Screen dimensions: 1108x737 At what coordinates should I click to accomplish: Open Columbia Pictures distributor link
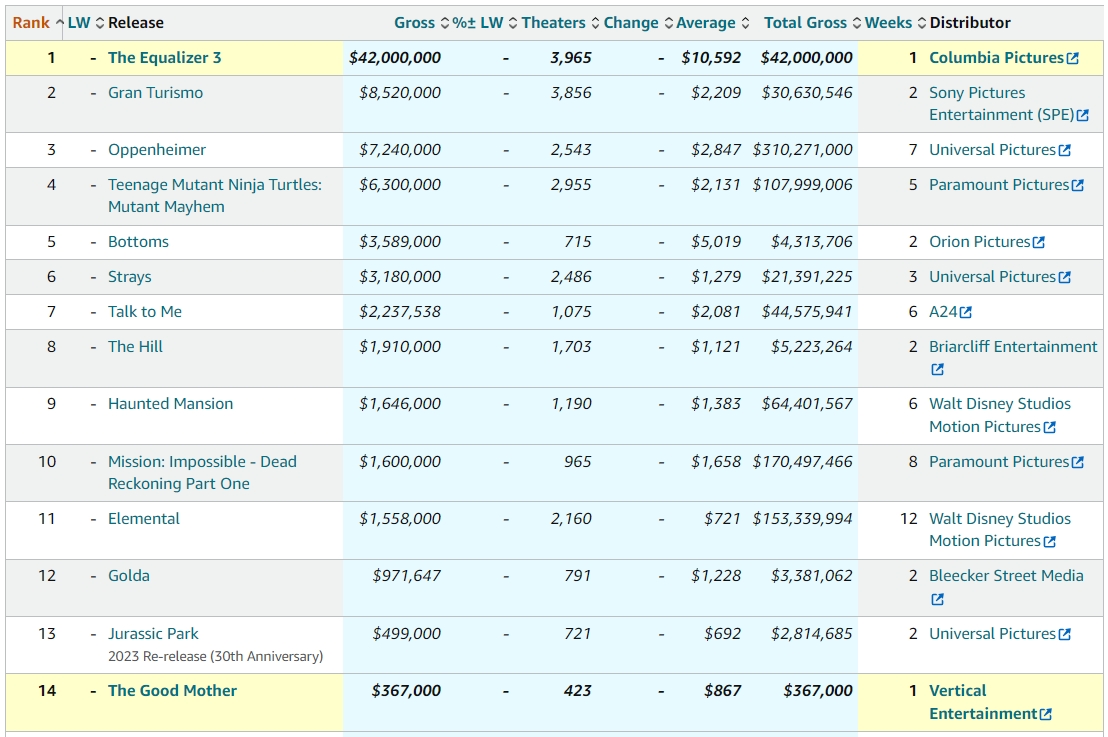click(x=996, y=58)
